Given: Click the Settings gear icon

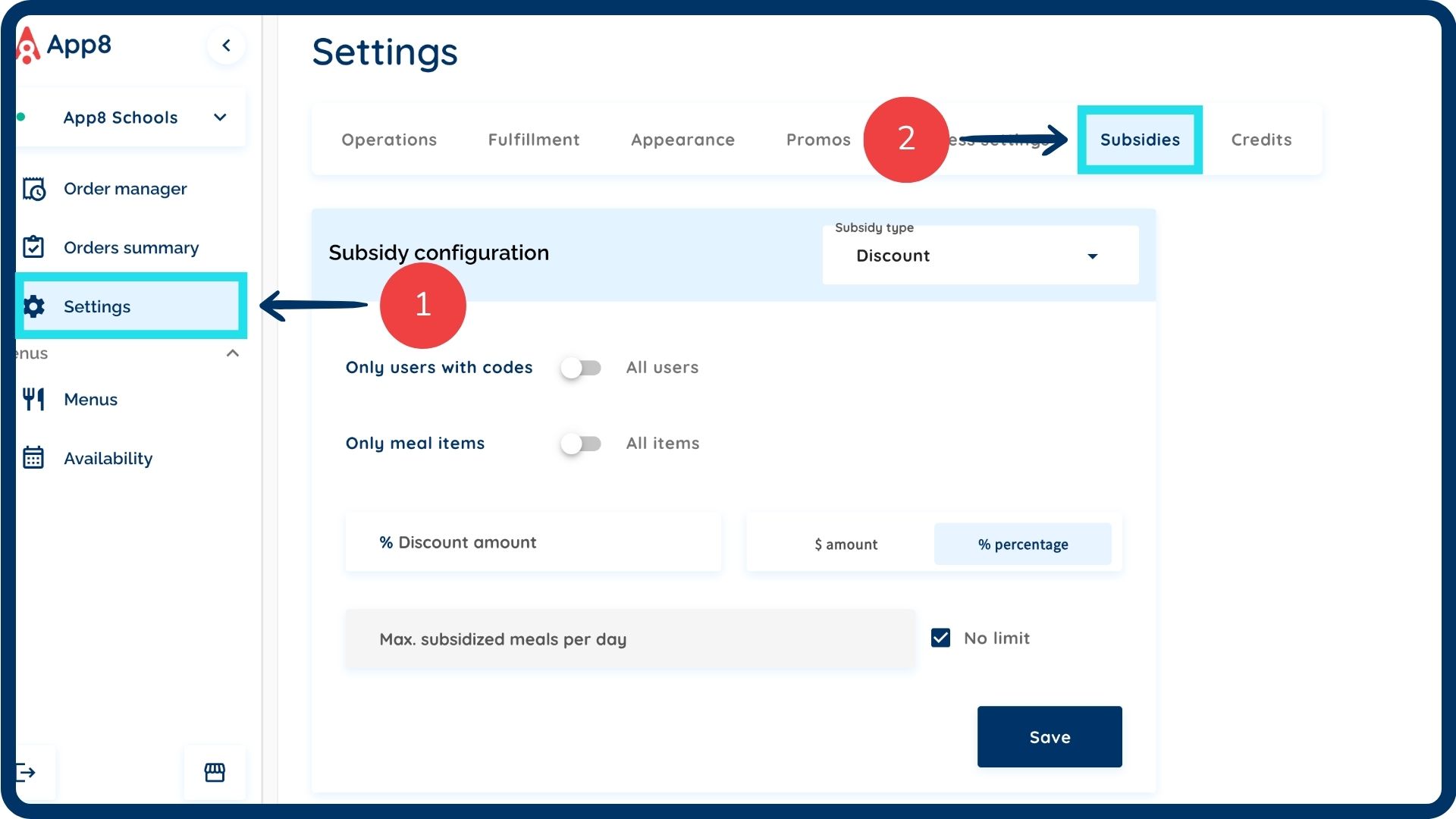Looking at the screenshot, I should (x=34, y=306).
